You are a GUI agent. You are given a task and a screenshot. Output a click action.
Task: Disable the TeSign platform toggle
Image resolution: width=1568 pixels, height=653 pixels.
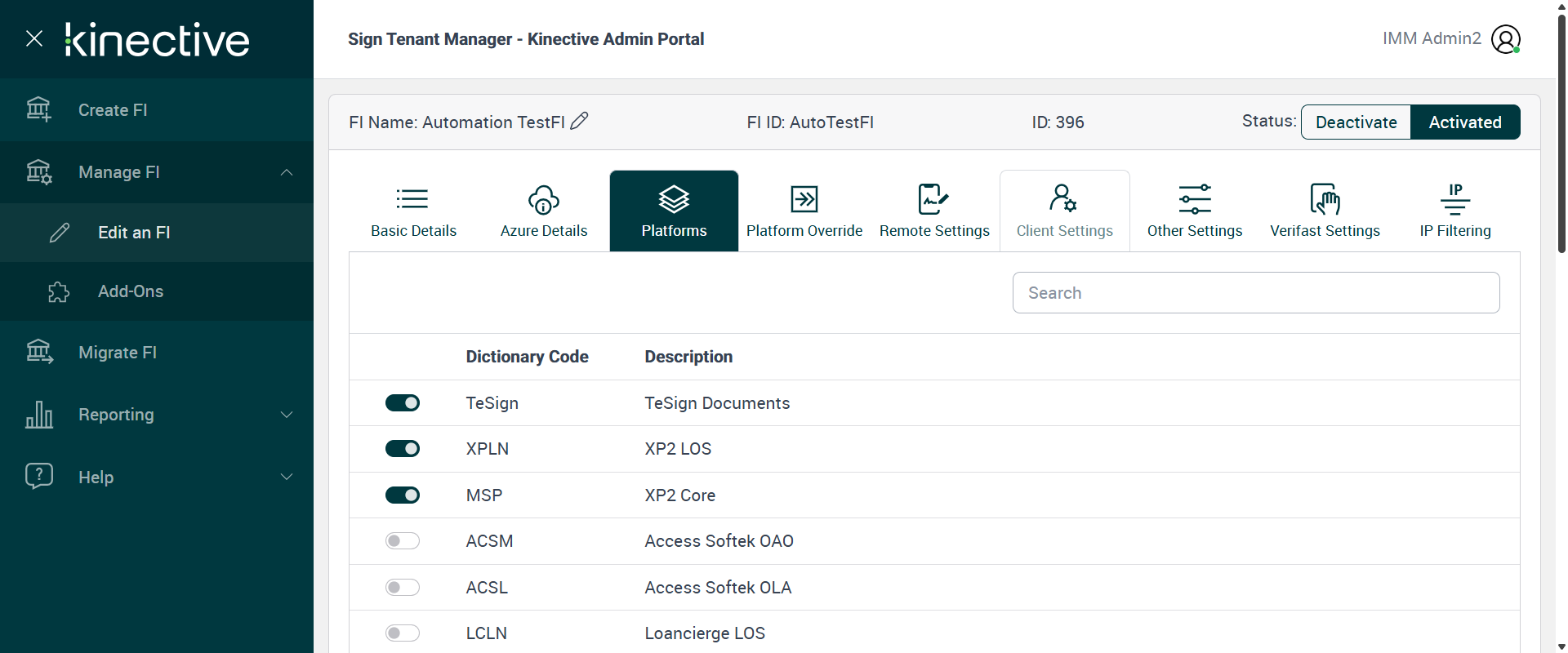[403, 403]
